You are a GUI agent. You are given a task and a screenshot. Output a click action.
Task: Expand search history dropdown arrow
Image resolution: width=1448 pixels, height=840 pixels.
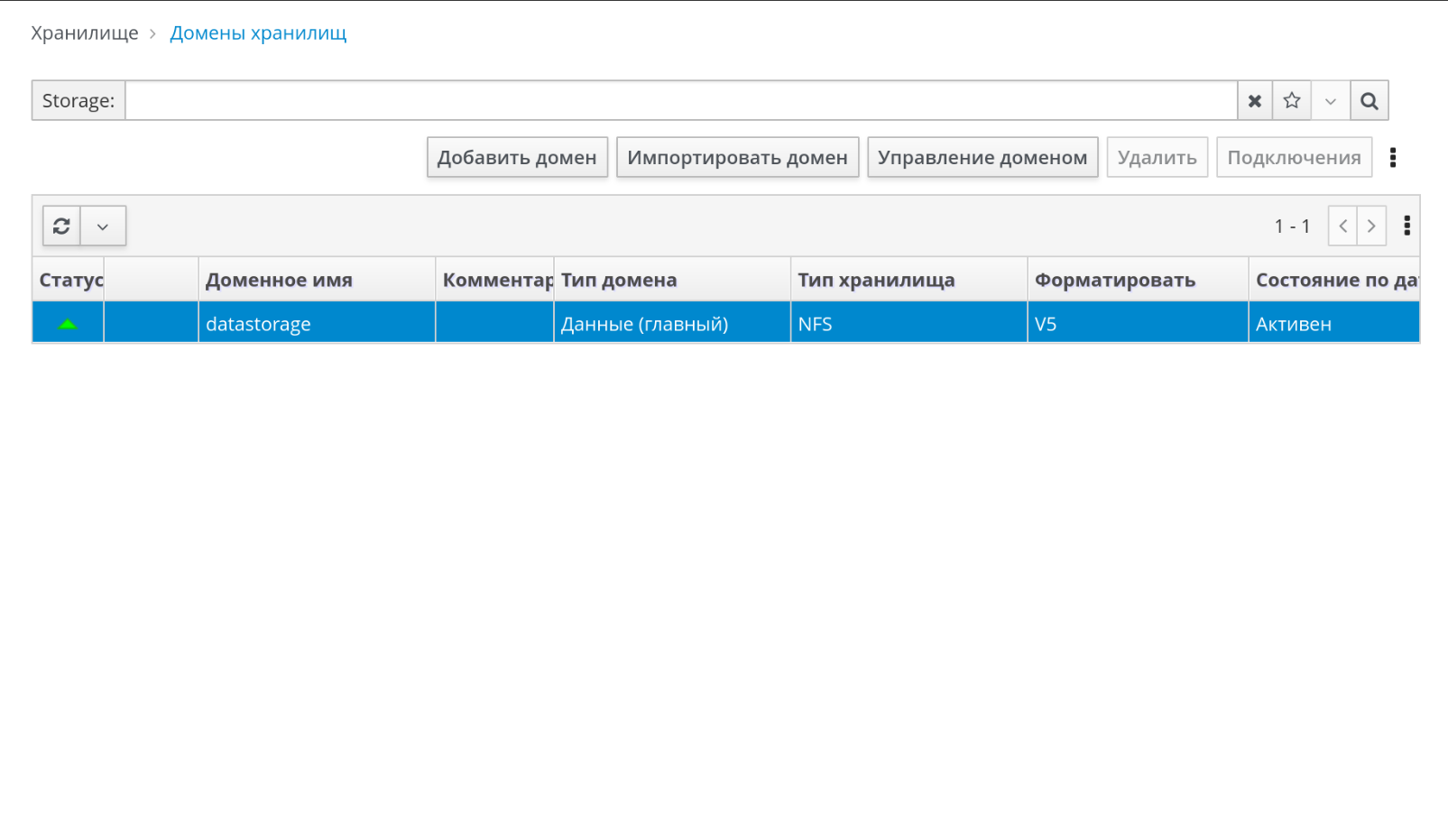(1330, 101)
